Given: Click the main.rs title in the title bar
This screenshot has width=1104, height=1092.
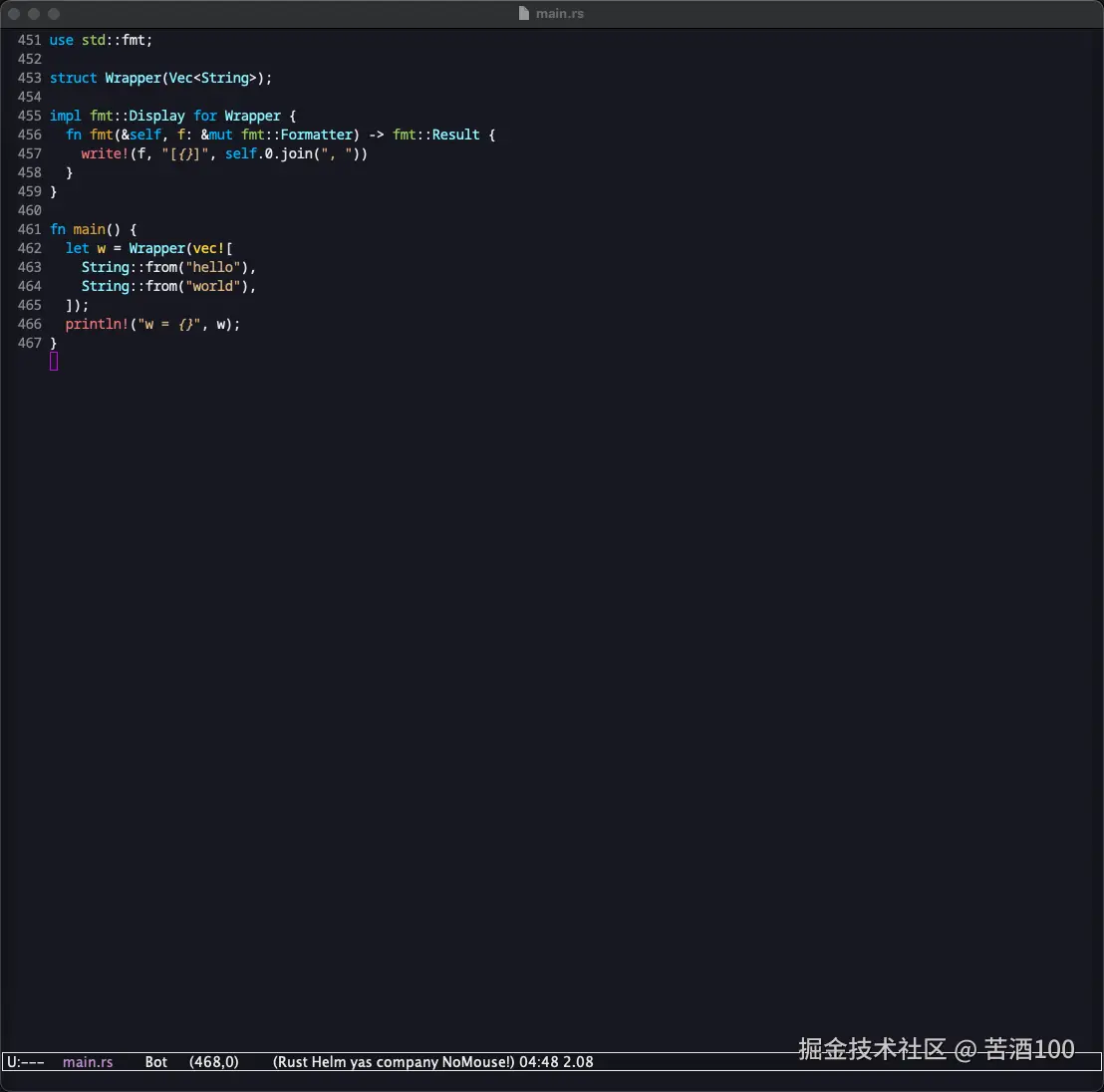Looking at the screenshot, I should (560, 14).
